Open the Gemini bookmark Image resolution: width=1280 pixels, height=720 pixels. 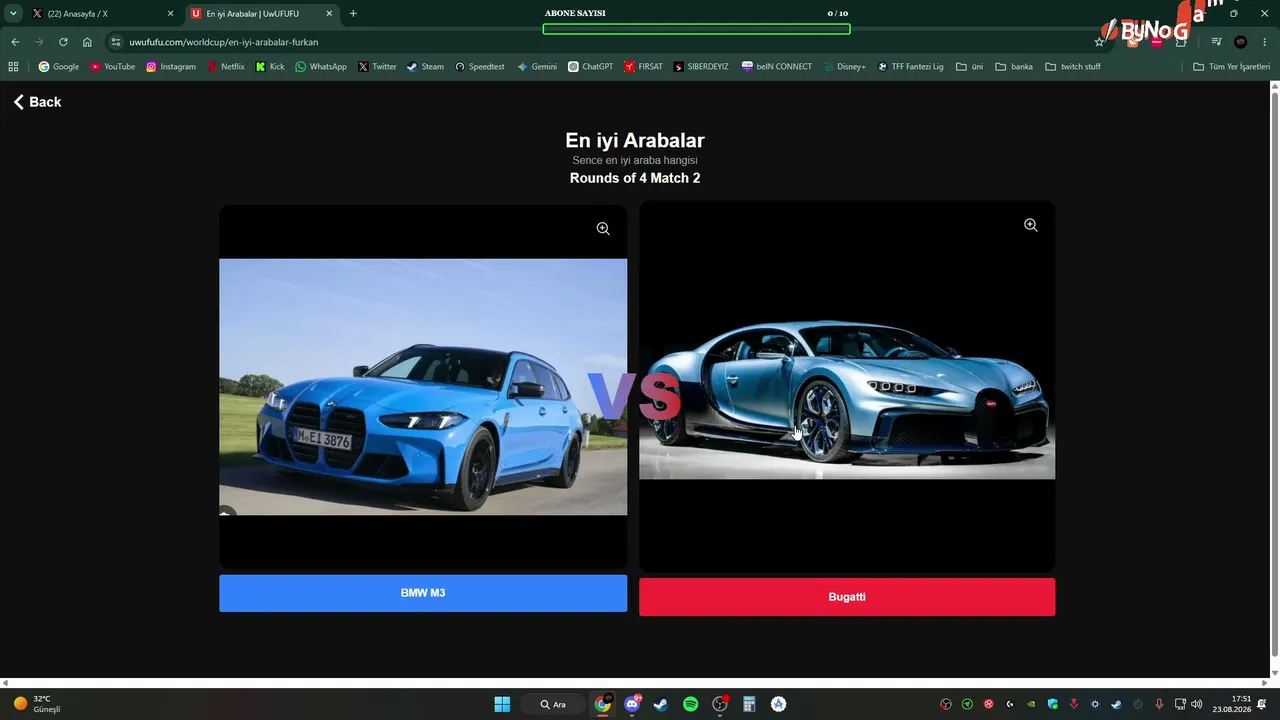click(537, 67)
